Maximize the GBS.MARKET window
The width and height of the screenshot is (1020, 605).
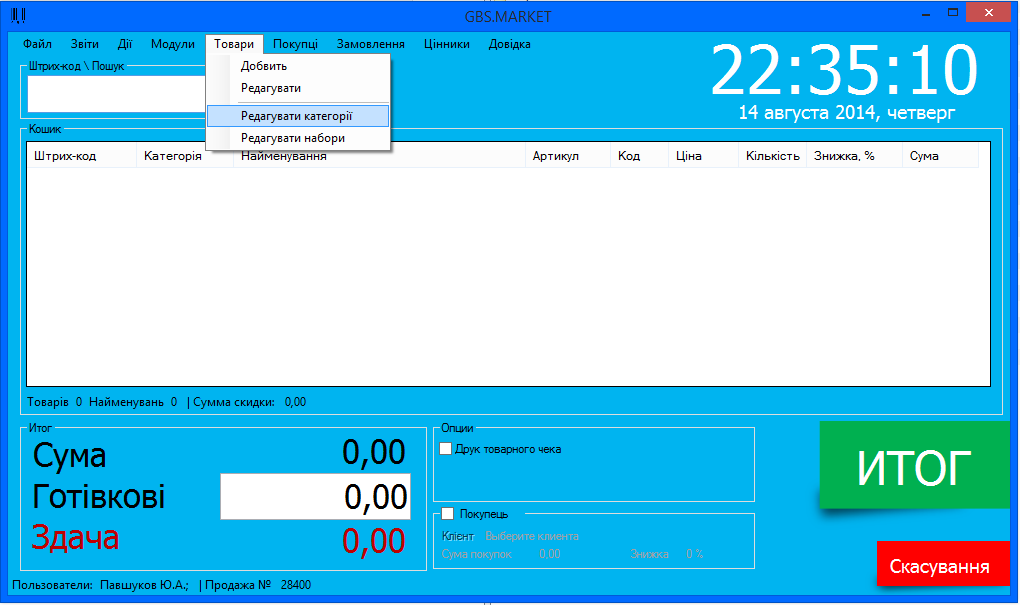click(x=953, y=12)
